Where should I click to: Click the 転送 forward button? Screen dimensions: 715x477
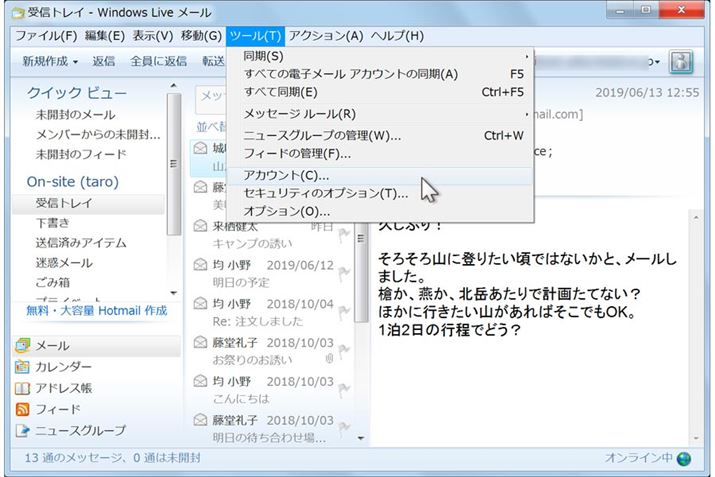coord(213,61)
